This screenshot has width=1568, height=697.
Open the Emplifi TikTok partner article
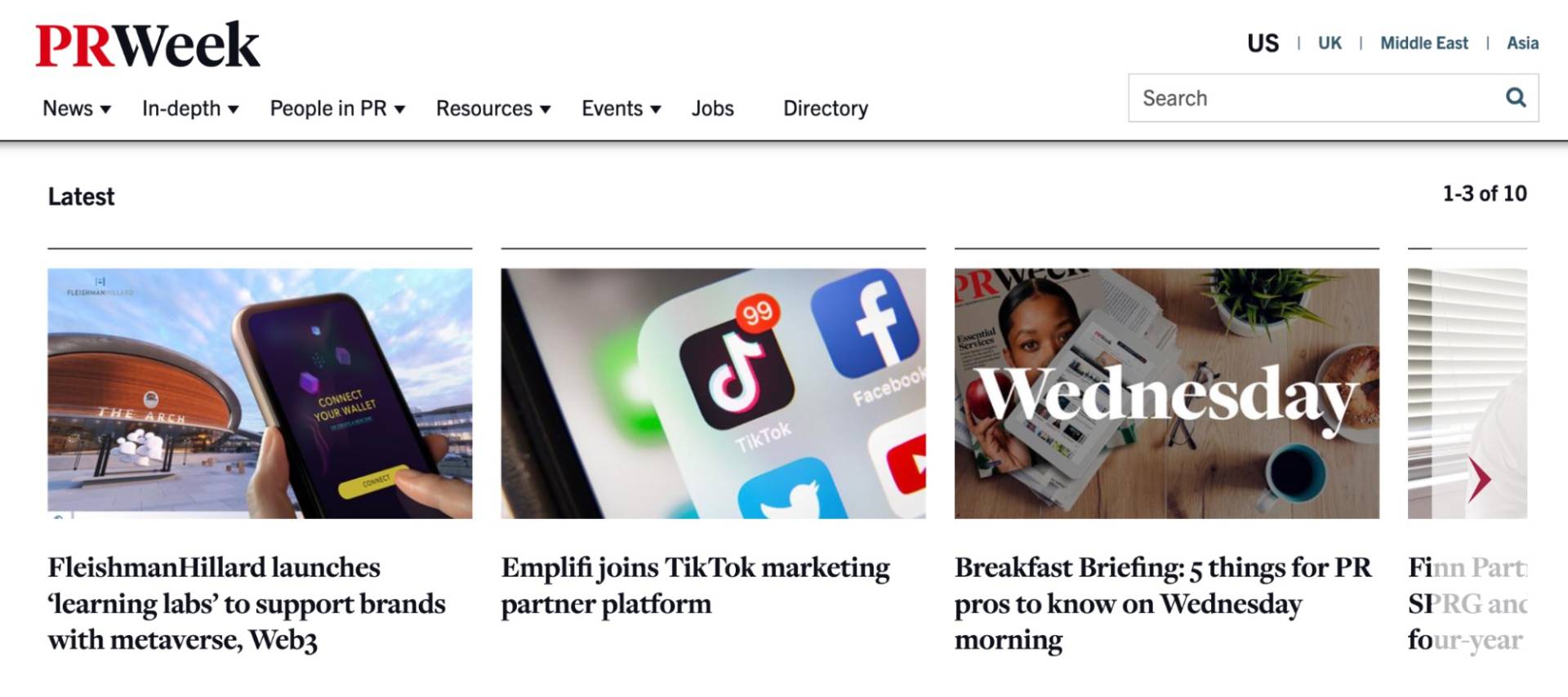tap(694, 585)
